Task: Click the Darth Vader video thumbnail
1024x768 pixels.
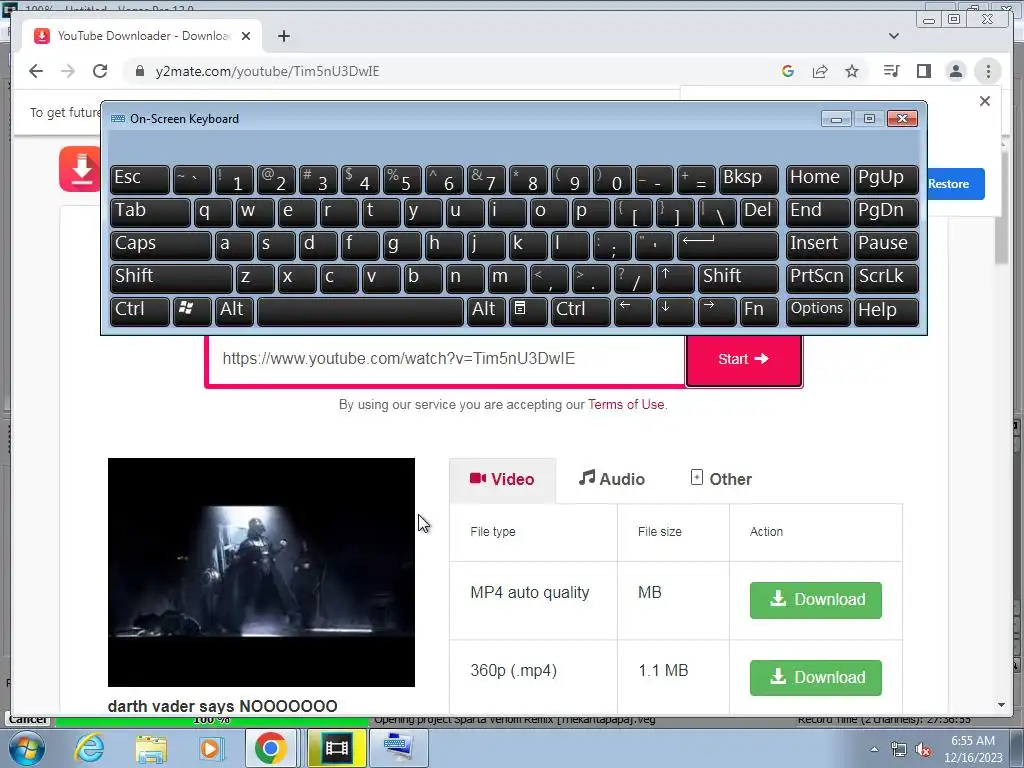Action: (x=261, y=572)
